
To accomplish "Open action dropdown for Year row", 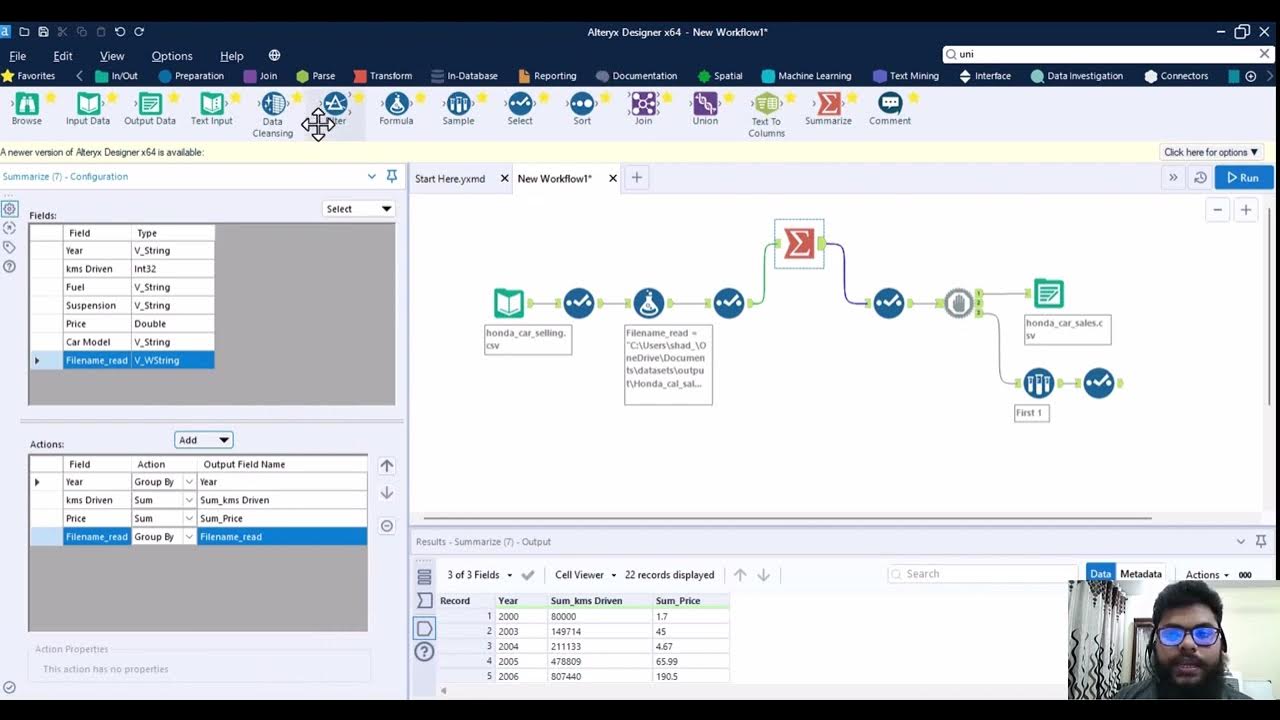I will point(189,482).
